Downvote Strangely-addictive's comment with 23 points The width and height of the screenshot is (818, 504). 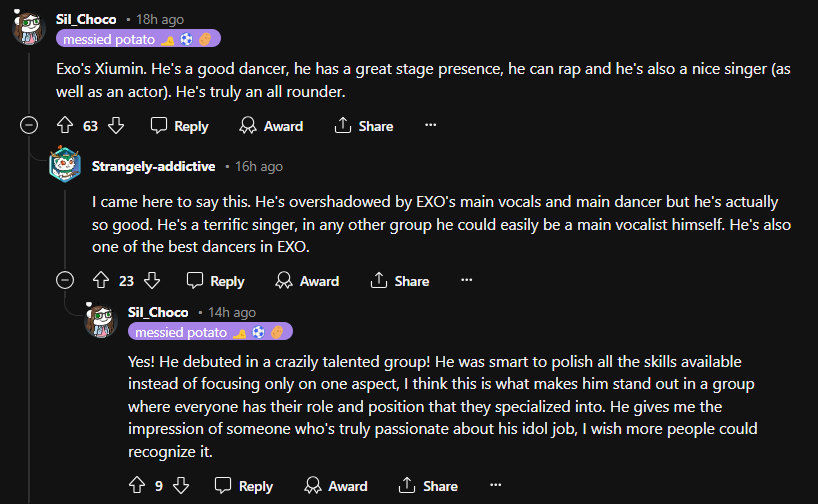(x=152, y=281)
